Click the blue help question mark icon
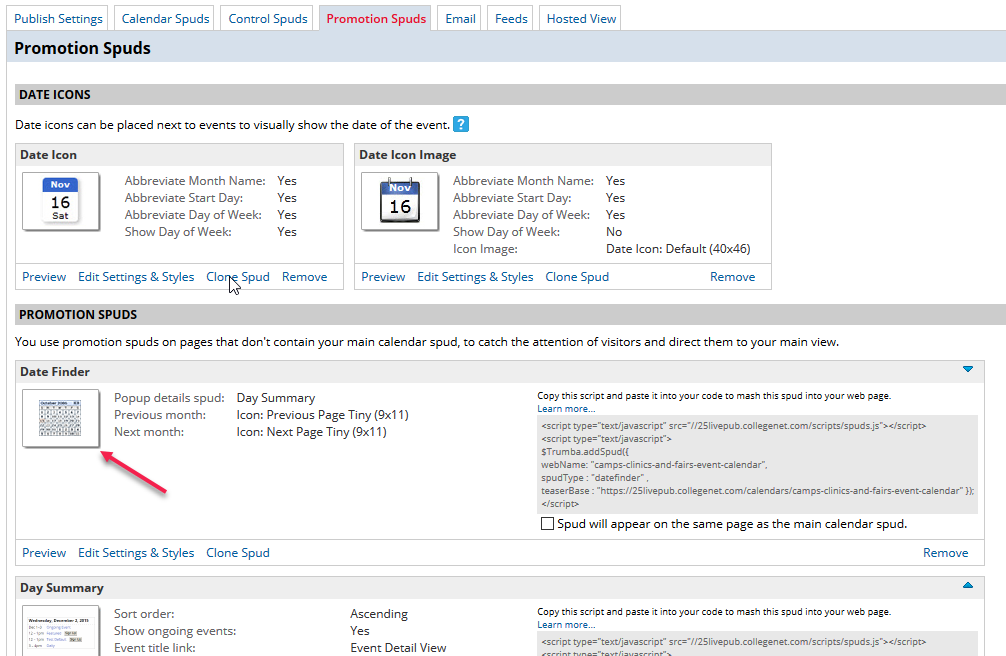The height and width of the screenshot is (656, 1006). click(x=461, y=124)
